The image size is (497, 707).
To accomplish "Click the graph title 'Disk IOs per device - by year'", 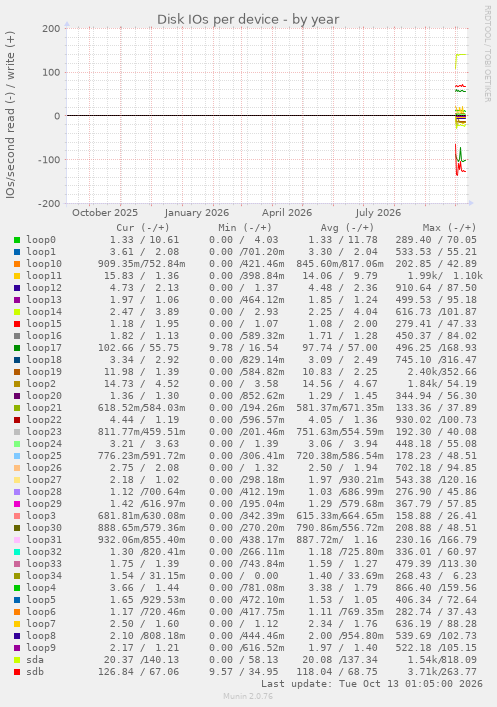I will click(x=248, y=19).
